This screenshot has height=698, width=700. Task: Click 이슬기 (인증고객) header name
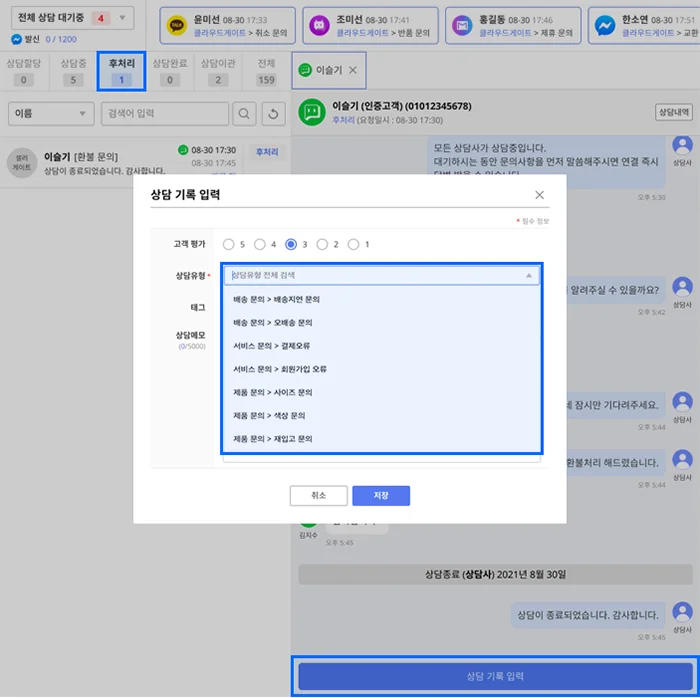[x=402, y=106]
